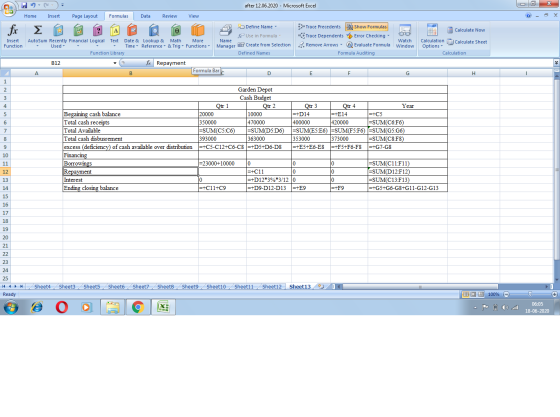Open the Insert Function dialog
The image size is (560, 417).
[x=13, y=36]
